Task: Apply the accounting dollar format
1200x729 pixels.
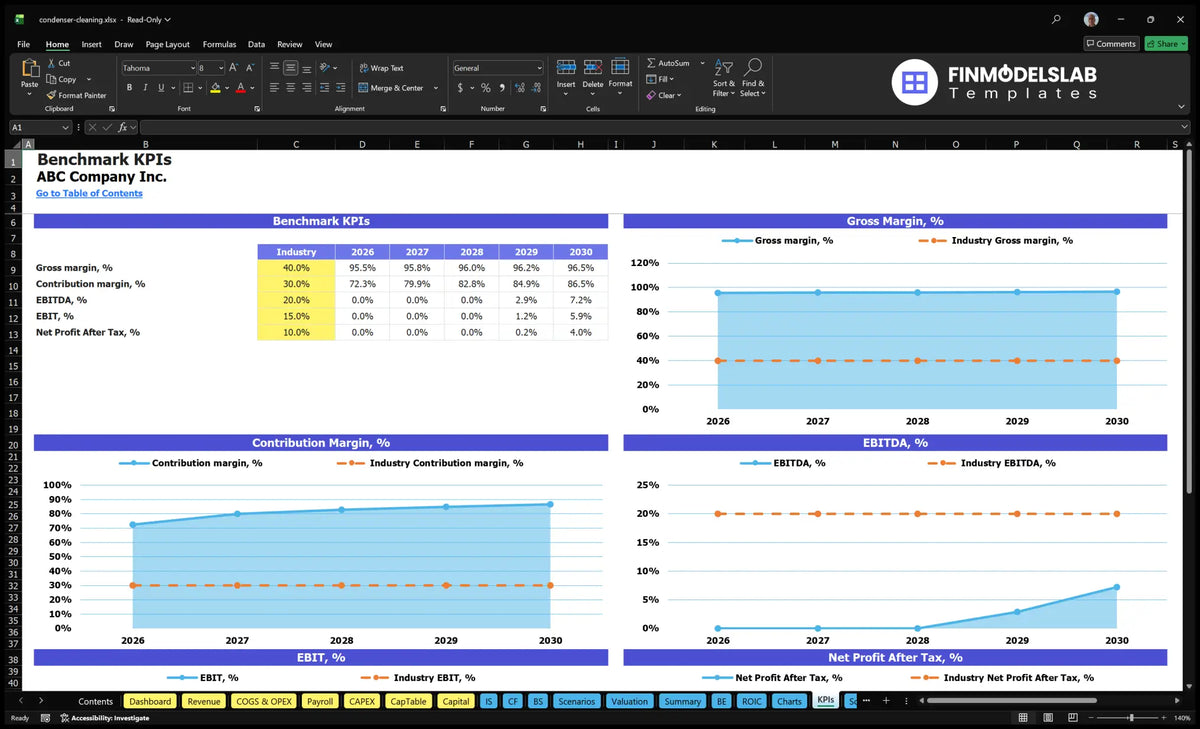Action: click(460, 88)
